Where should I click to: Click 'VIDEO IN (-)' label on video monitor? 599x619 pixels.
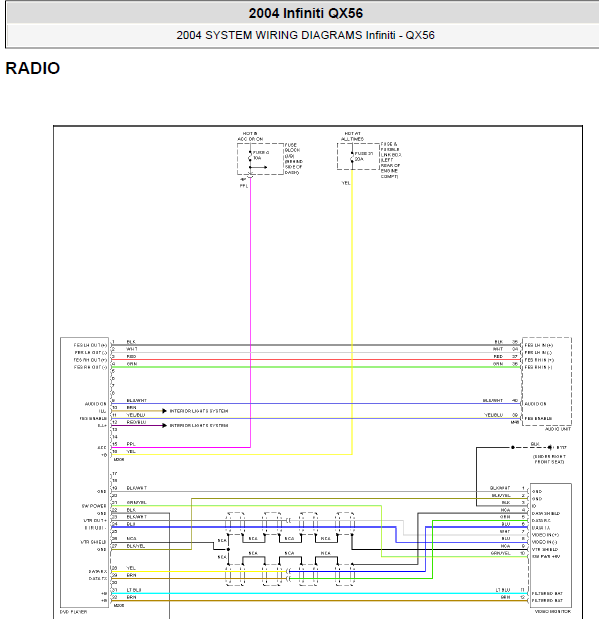point(545,542)
